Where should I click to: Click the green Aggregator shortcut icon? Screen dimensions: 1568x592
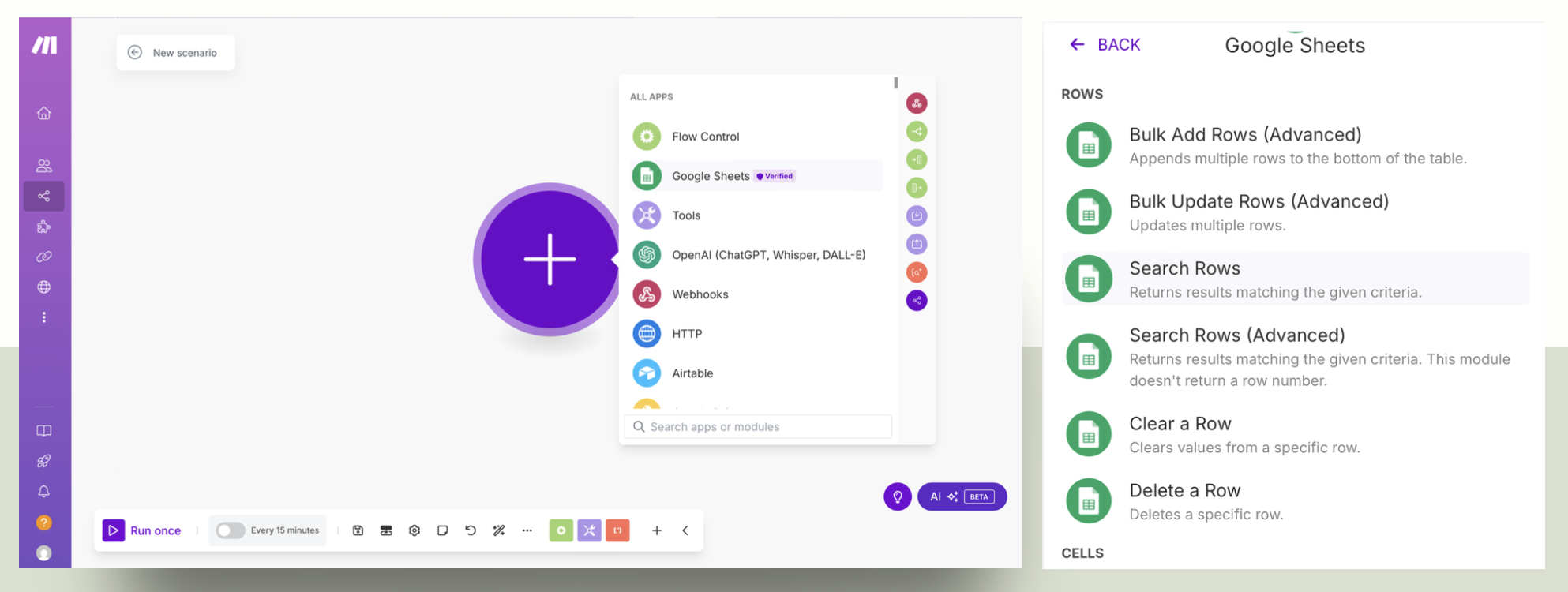pos(917,159)
